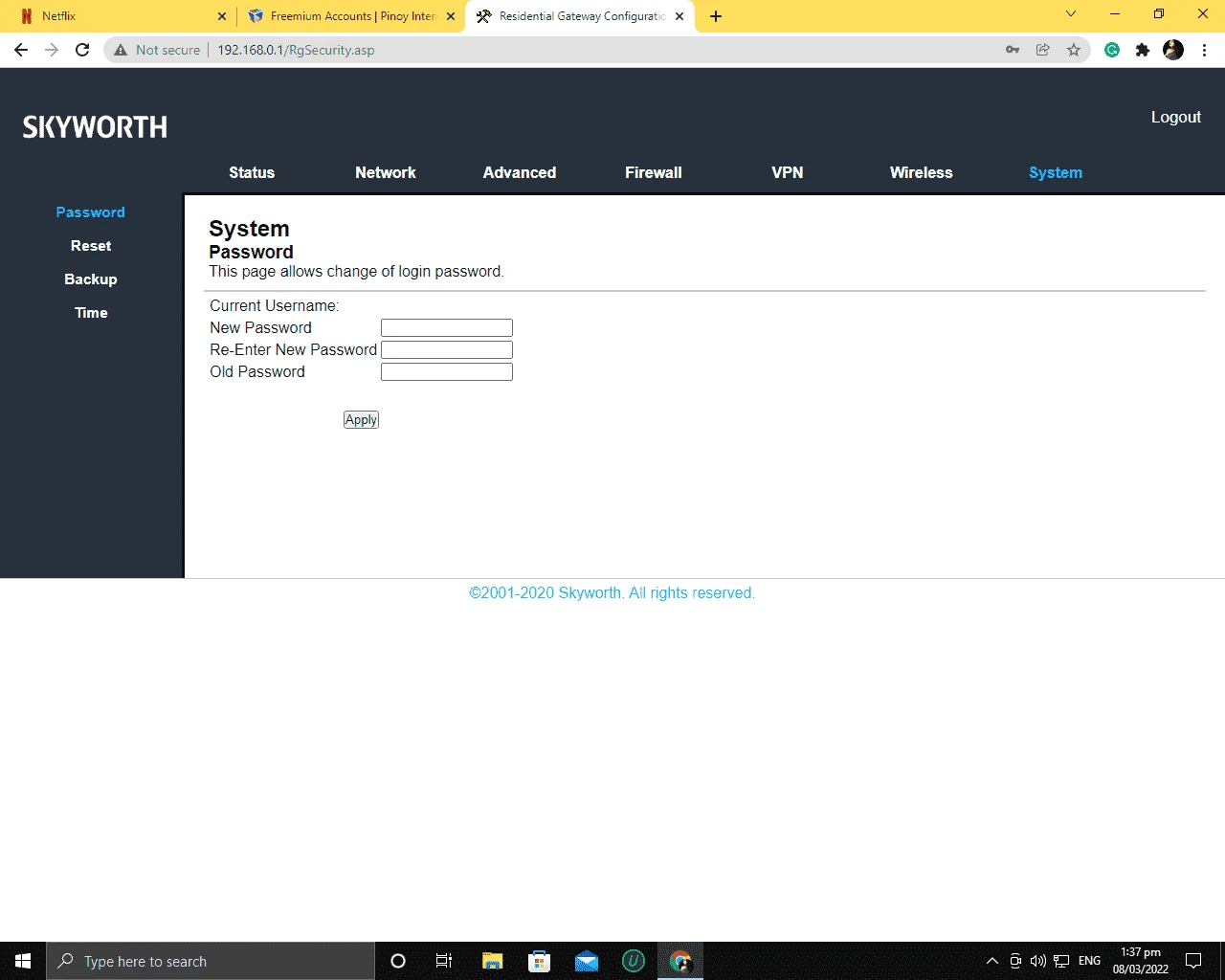Viewport: 1225px width, 980px height.
Task: Open the Extensions puzzle icon
Action: tap(1143, 50)
